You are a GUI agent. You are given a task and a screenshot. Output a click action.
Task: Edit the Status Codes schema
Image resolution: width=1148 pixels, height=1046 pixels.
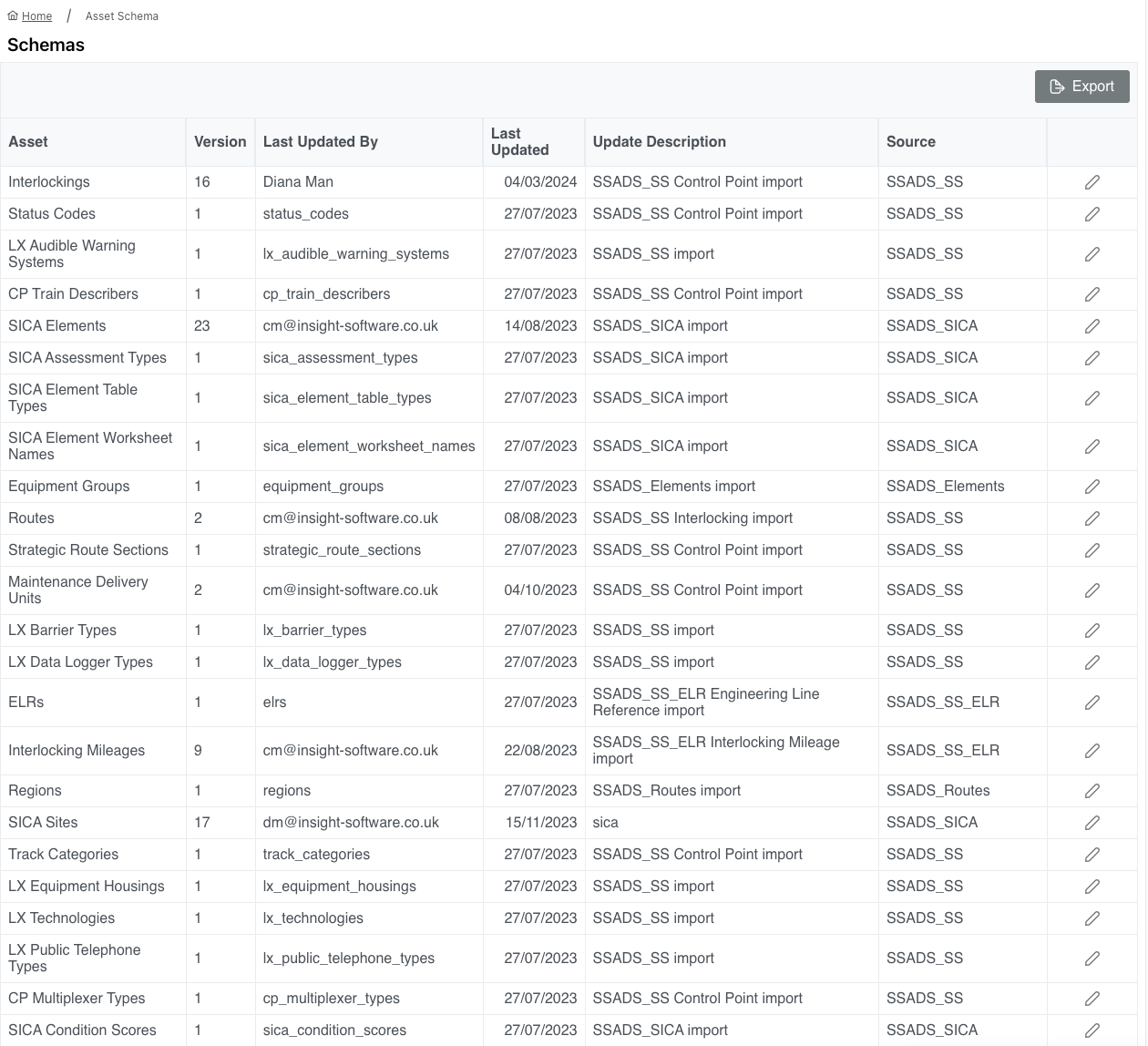point(1092,214)
